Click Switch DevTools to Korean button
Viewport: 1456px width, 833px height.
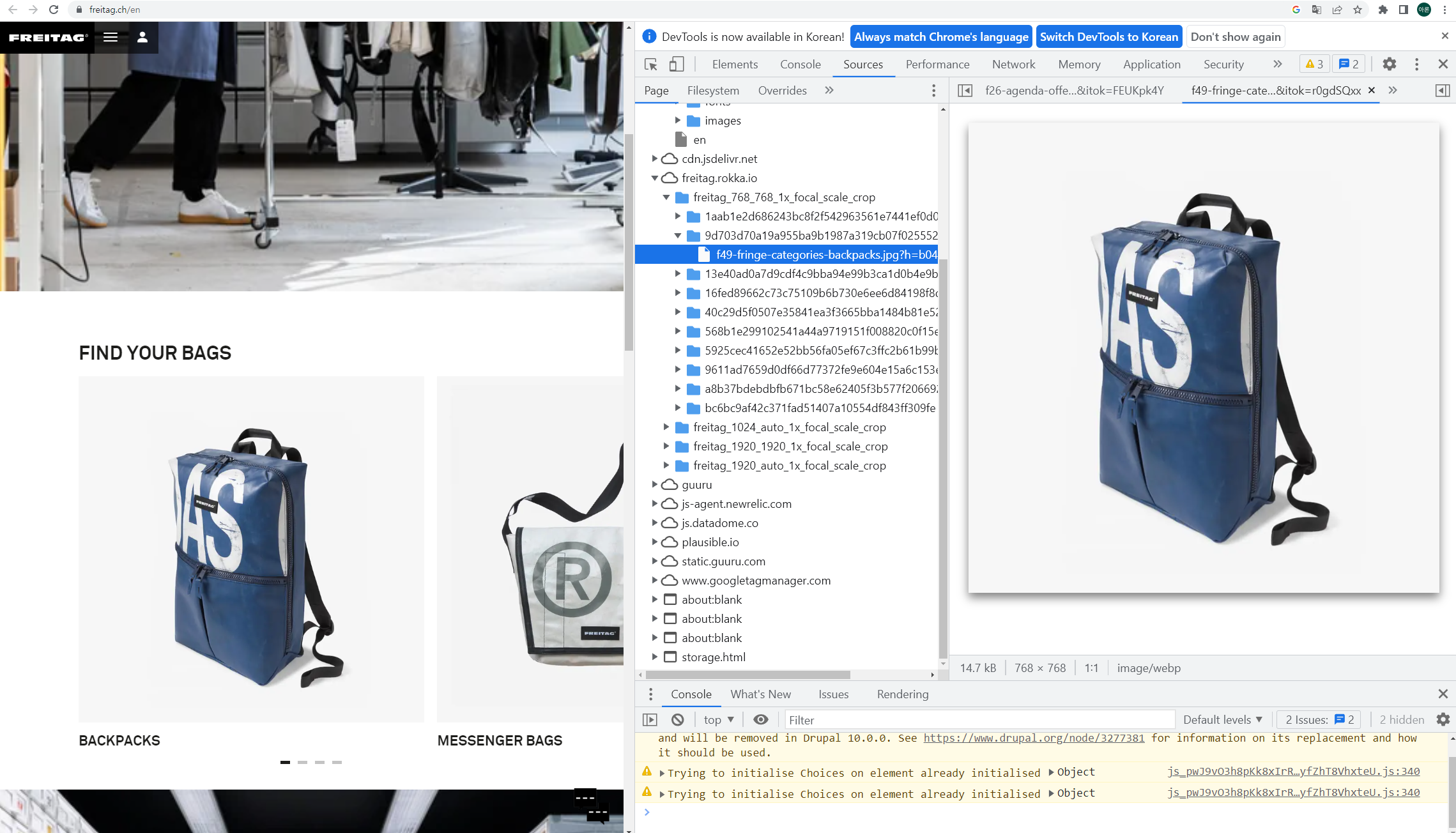[x=1108, y=37]
